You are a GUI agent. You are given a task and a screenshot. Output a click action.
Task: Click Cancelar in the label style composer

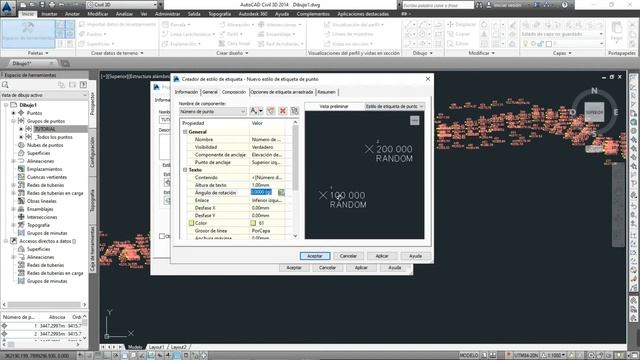click(348, 256)
